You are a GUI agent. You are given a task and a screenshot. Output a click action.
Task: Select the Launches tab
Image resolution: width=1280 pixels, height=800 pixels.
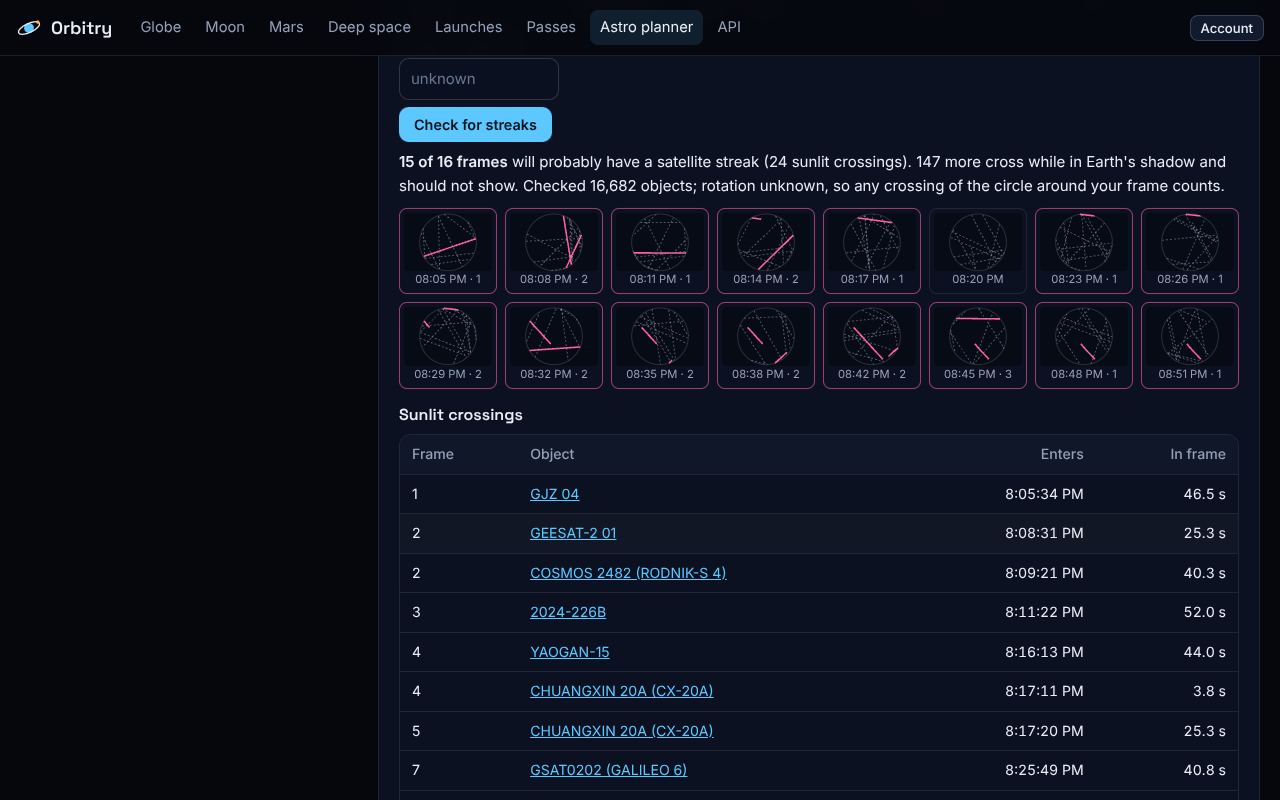tap(468, 27)
